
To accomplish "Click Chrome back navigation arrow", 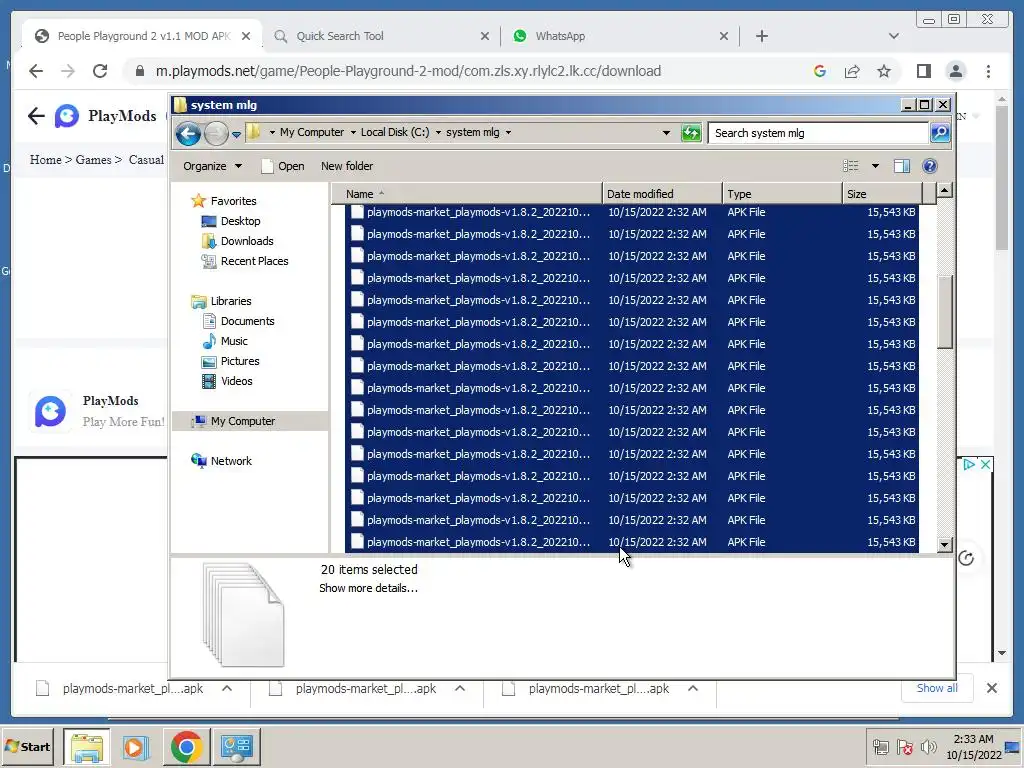I will 36,71.
